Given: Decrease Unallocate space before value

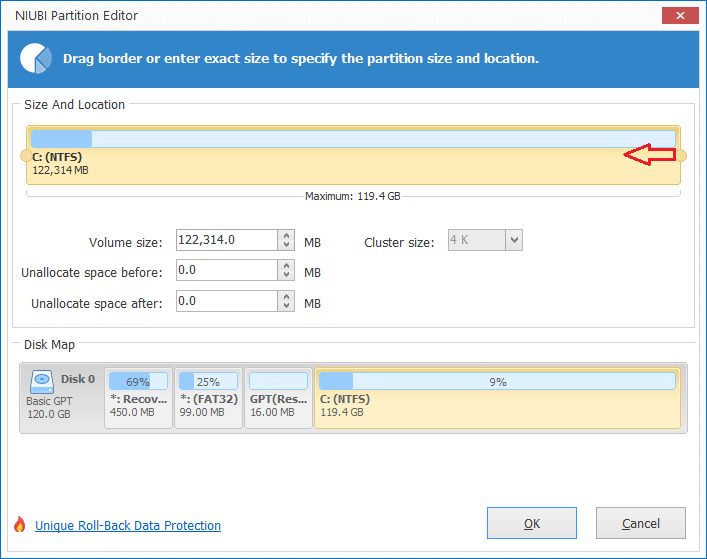Looking at the screenshot, I should 286,275.
